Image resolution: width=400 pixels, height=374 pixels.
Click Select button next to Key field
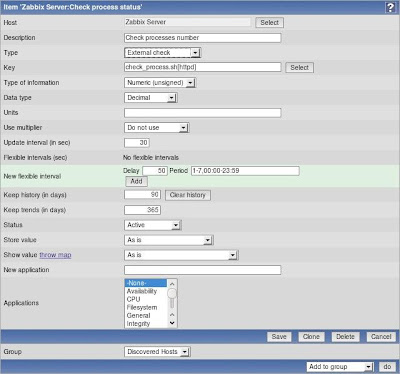tap(299, 68)
